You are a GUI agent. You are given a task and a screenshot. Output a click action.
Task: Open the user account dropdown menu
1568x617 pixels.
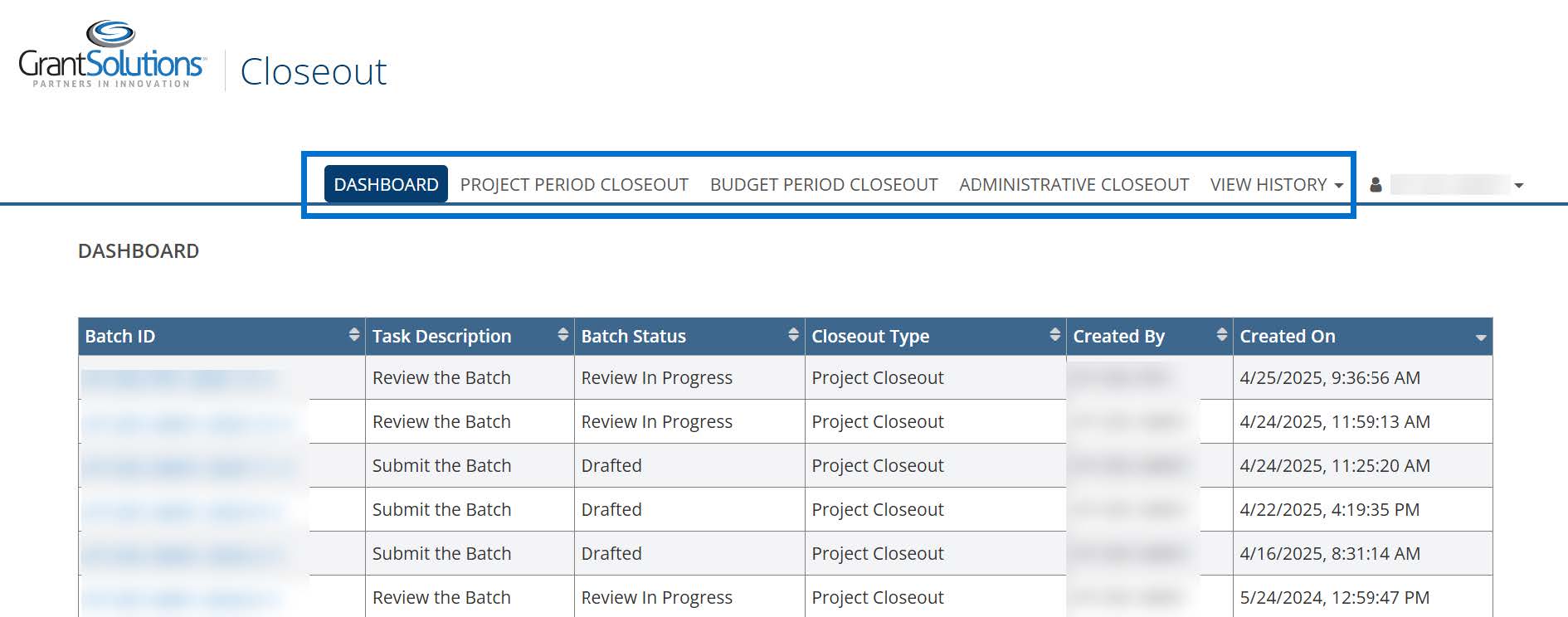[1518, 186]
